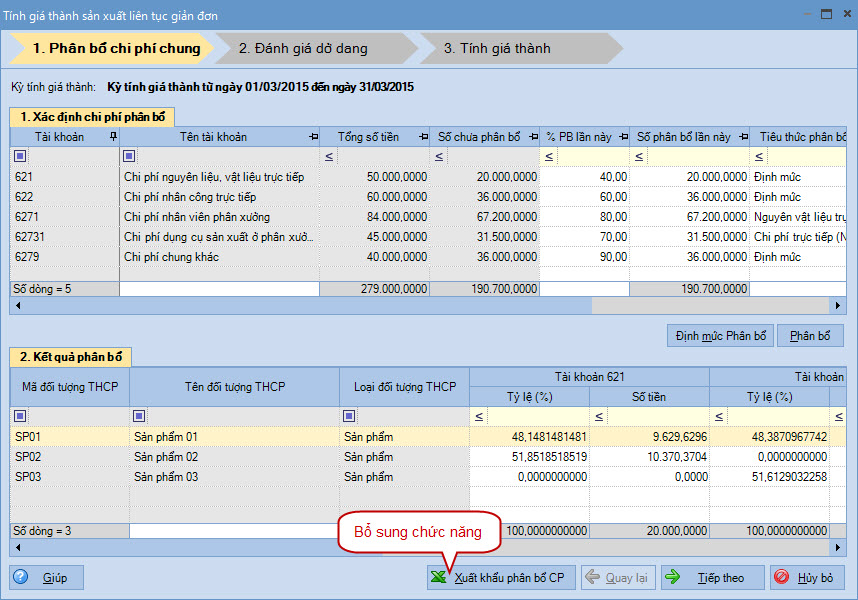The width and height of the screenshot is (858, 600).
Task: Open filter operator for Tên tài khoản column
Action: pos(129,156)
